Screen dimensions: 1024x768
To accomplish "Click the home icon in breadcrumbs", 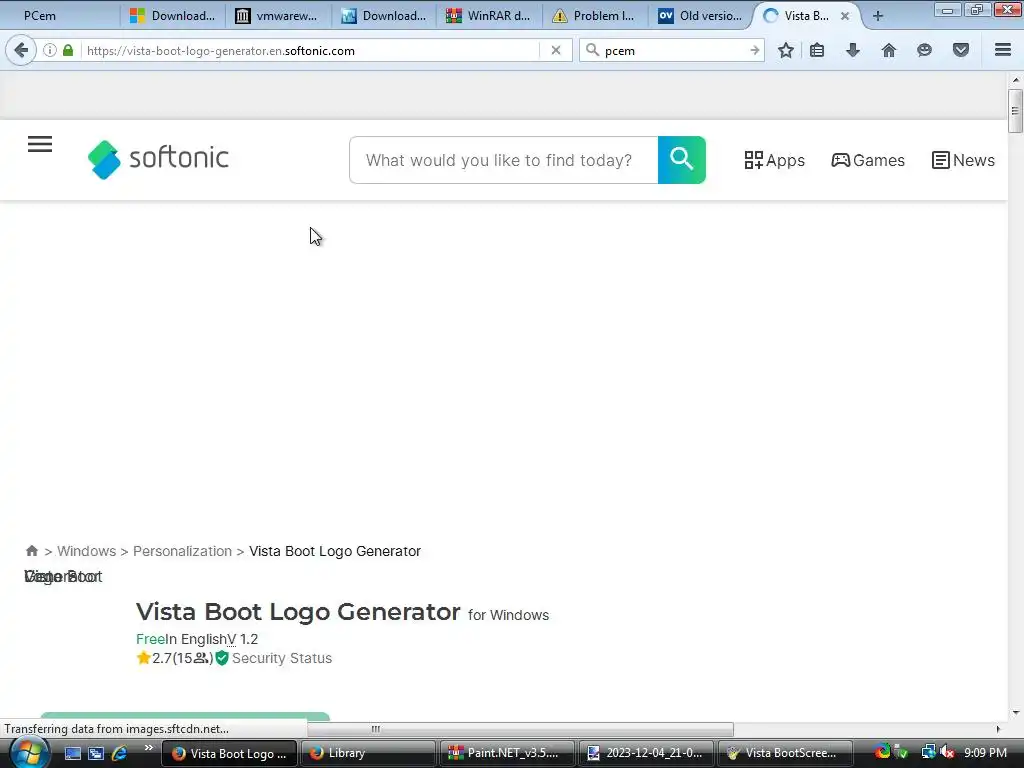I will click(31, 551).
